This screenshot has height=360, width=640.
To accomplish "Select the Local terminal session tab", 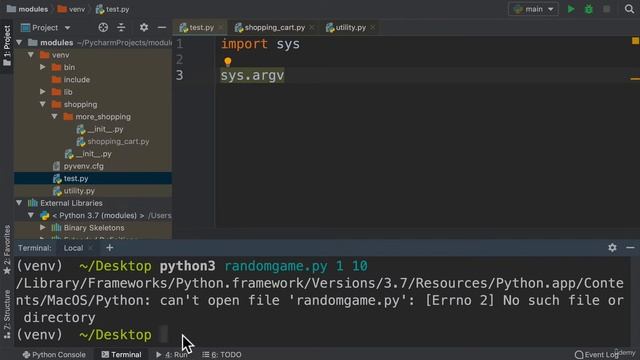I will click(x=73, y=248).
